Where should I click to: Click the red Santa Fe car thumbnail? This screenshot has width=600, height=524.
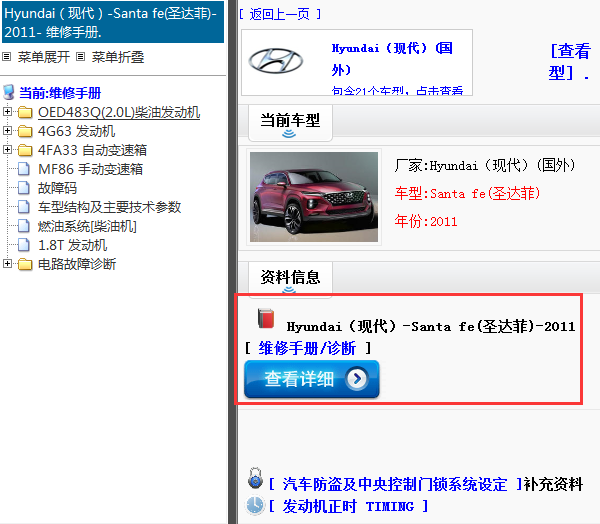click(314, 197)
